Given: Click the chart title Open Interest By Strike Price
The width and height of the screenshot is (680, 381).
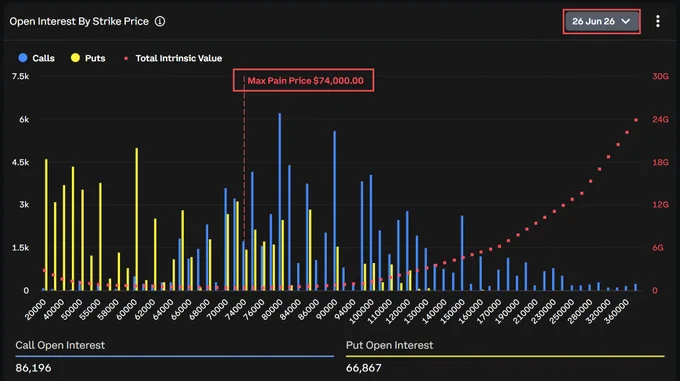Looking at the screenshot, I should tap(79, 21).
